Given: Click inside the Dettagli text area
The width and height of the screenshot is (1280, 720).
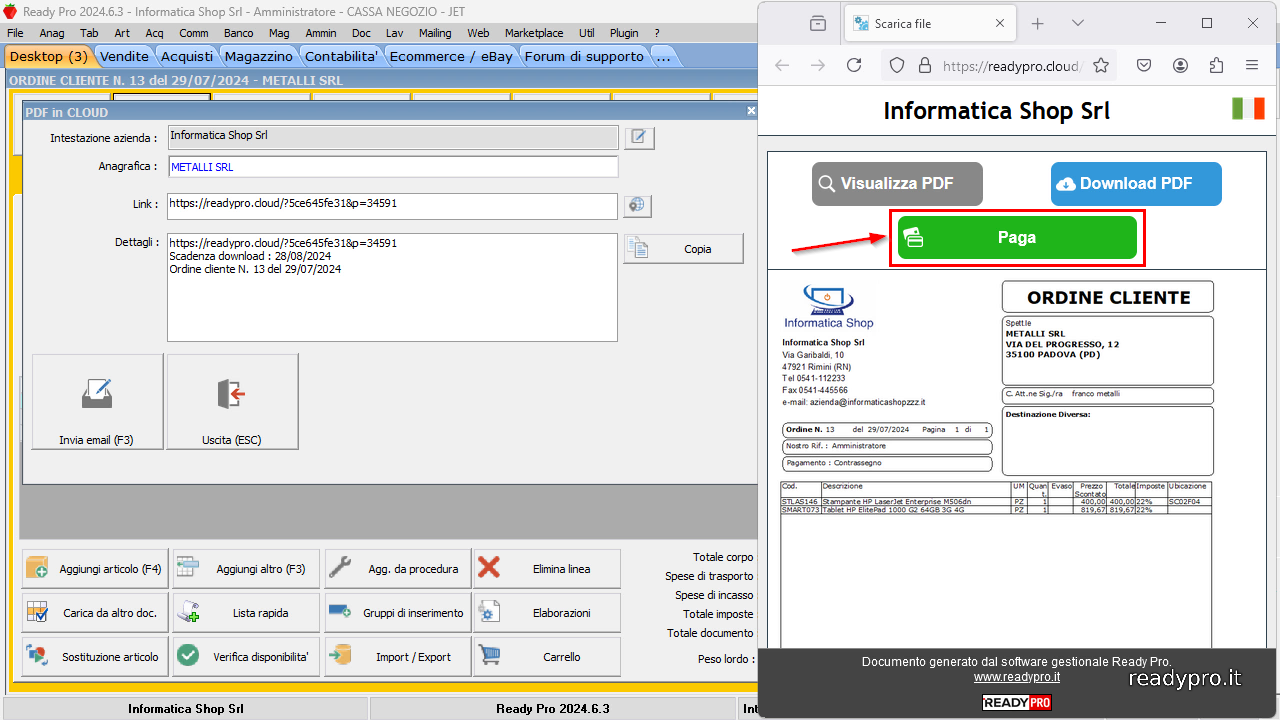Looking at the screenshot, I should pyautogui.click(x=392, y=288).
